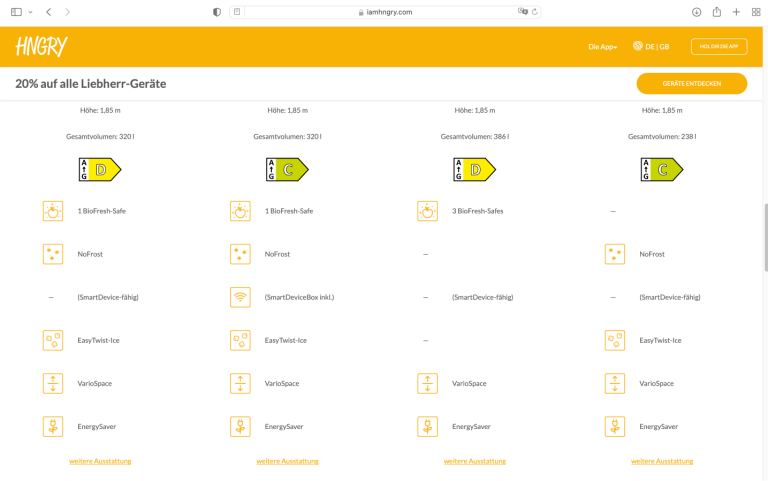The image size is (768, 481).
Task: Click EnergySaver icon in fourth column
Action: [x=615, y=427]
